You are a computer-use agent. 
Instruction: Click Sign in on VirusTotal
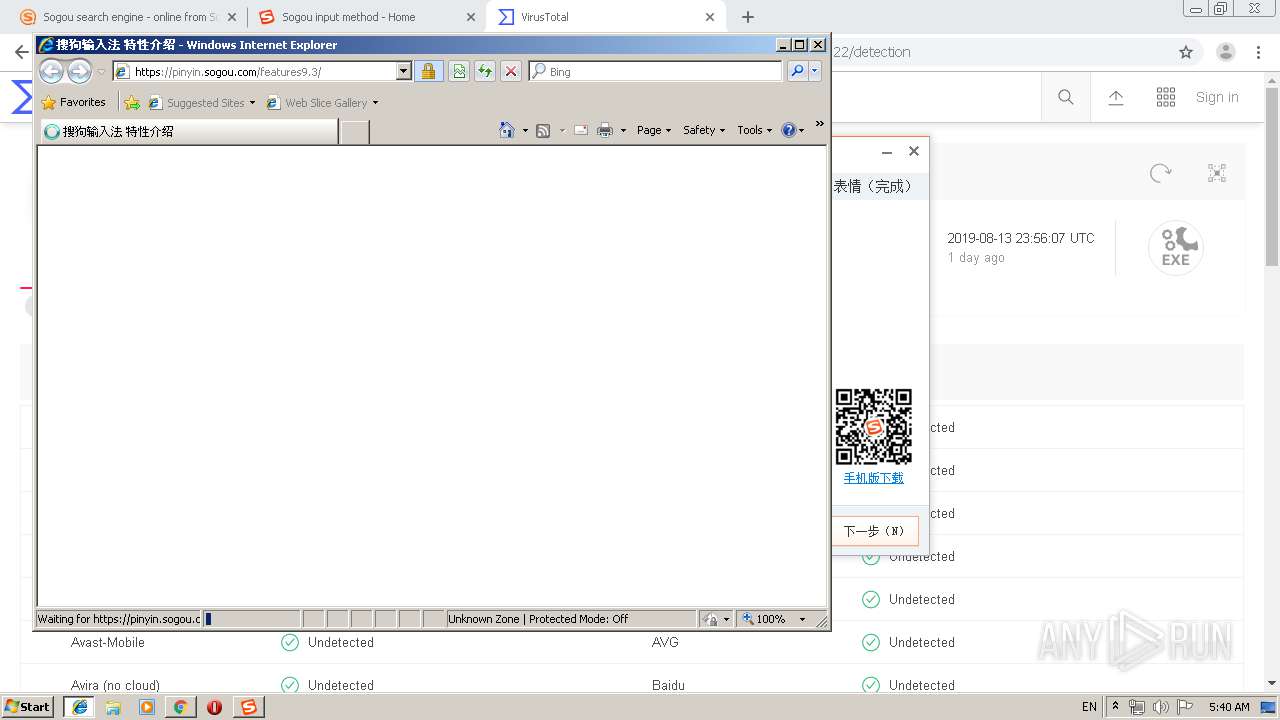1217,97
